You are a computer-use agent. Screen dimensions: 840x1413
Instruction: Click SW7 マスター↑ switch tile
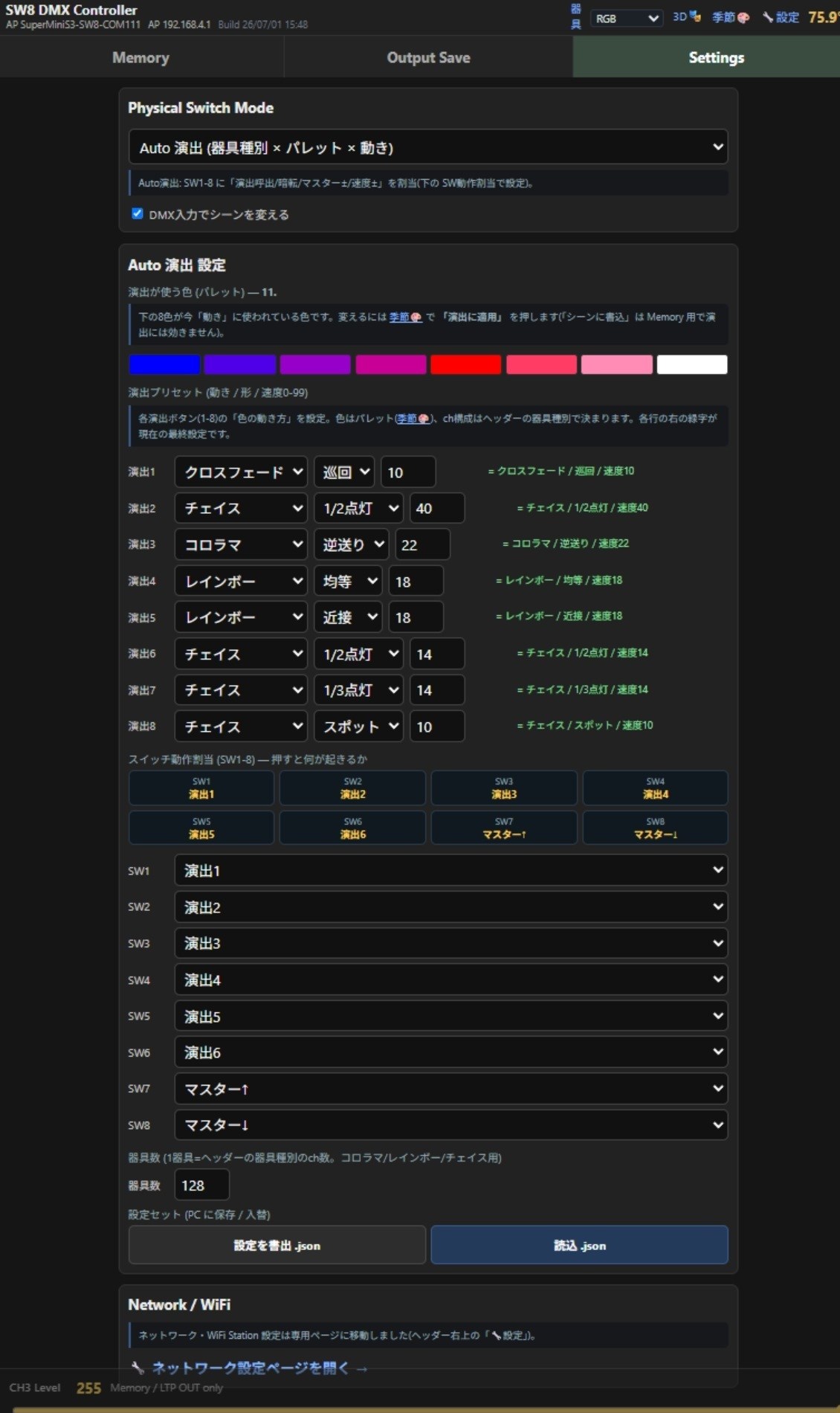click(x=504, y=828)
